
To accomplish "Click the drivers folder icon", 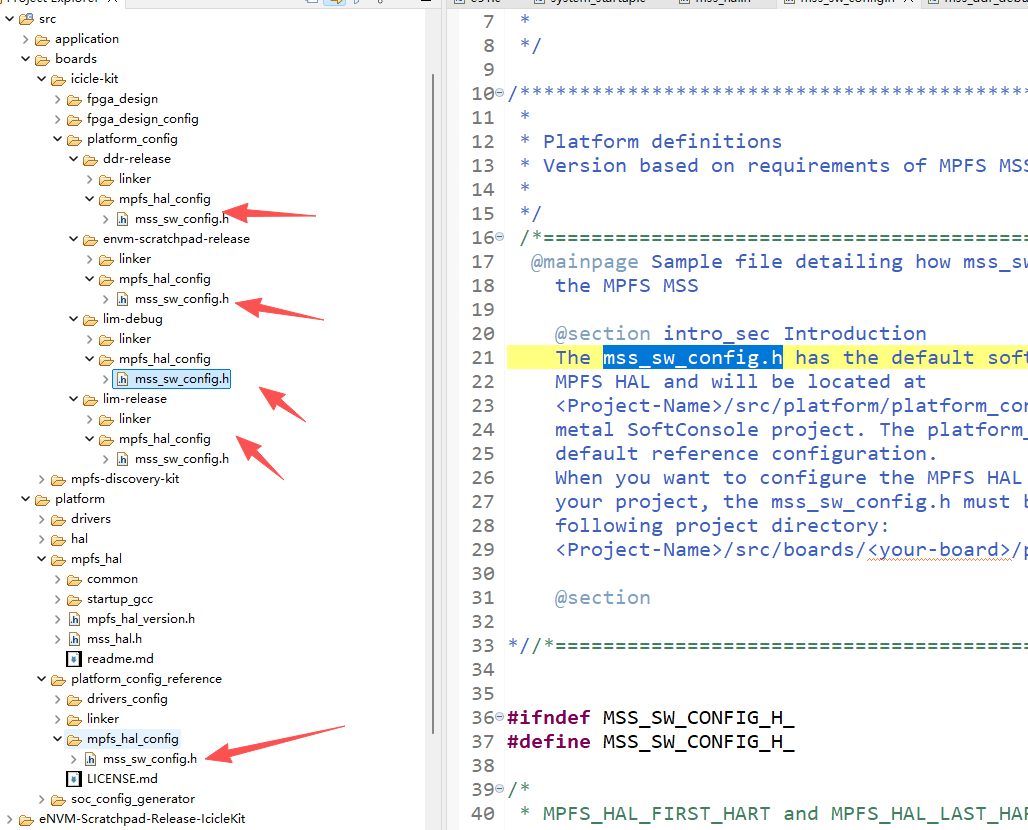I will (x=58, y=519).
